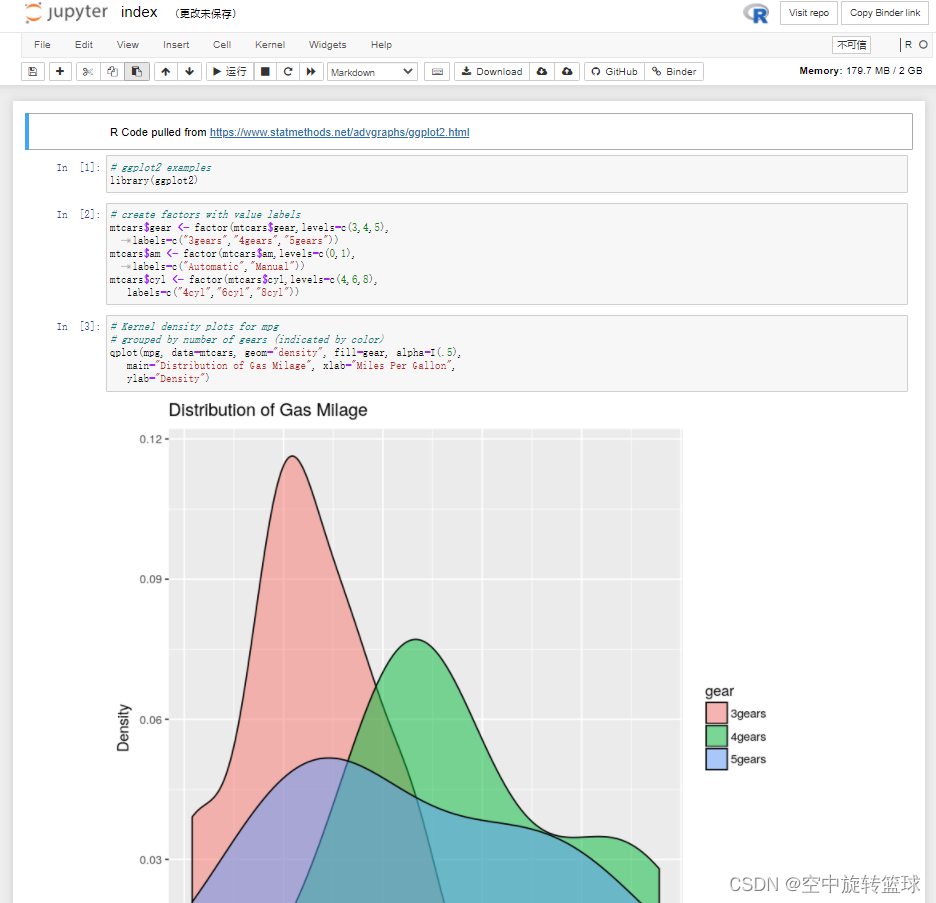936x903 pixels.
Task: Move selected cell down arrow
Action: [x=189, y=72]
